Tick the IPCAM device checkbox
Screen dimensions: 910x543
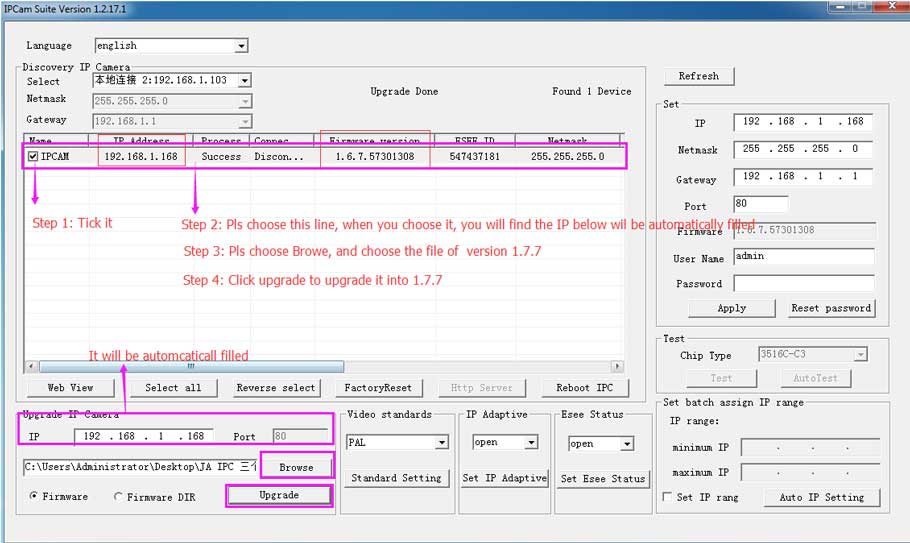click(x=34, y=157)
